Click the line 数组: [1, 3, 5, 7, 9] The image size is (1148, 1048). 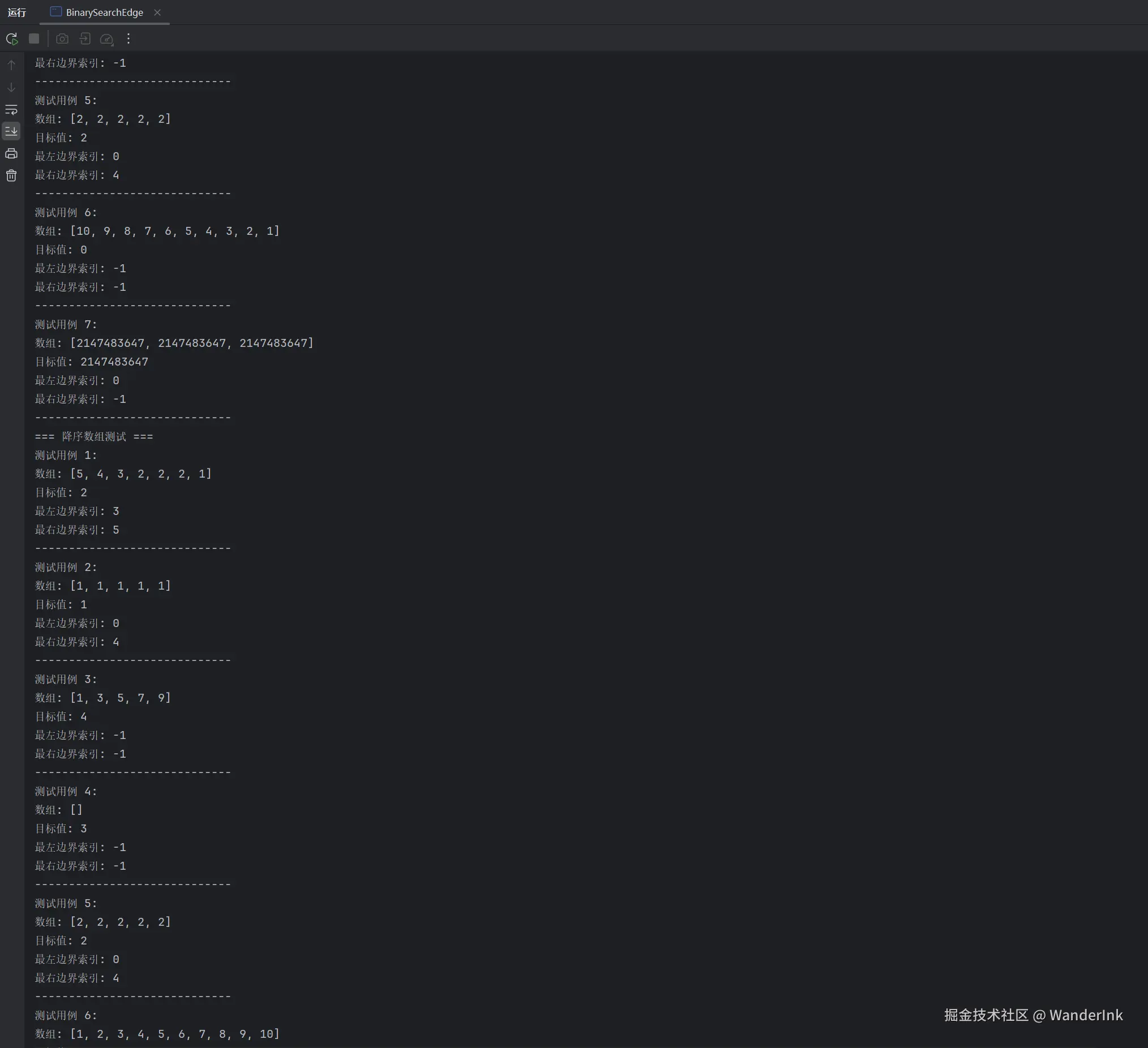click(x=103, y=697)
